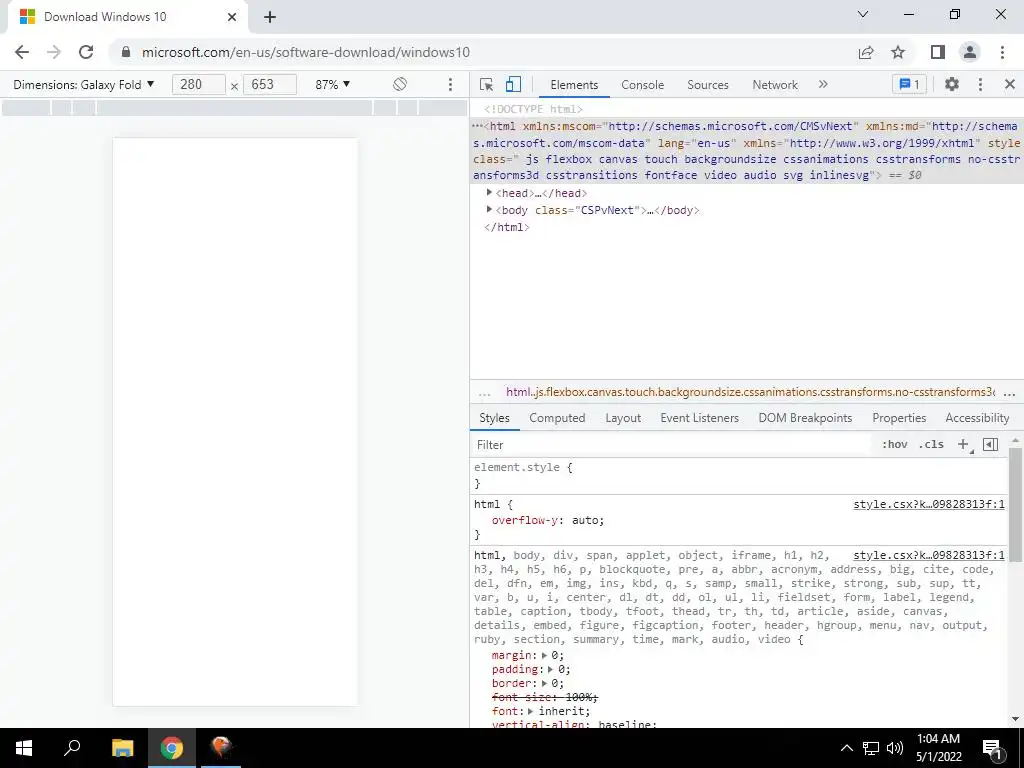This screenshot has width=1024, height=768.
Task: Select the closing html tag line
Action: point(507,227)
